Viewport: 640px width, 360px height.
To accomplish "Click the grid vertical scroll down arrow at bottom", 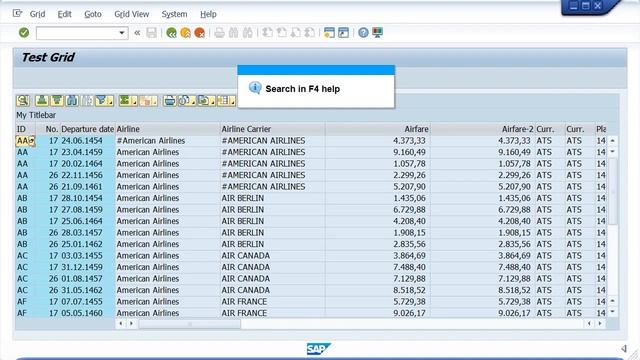I will click(613, 312).
